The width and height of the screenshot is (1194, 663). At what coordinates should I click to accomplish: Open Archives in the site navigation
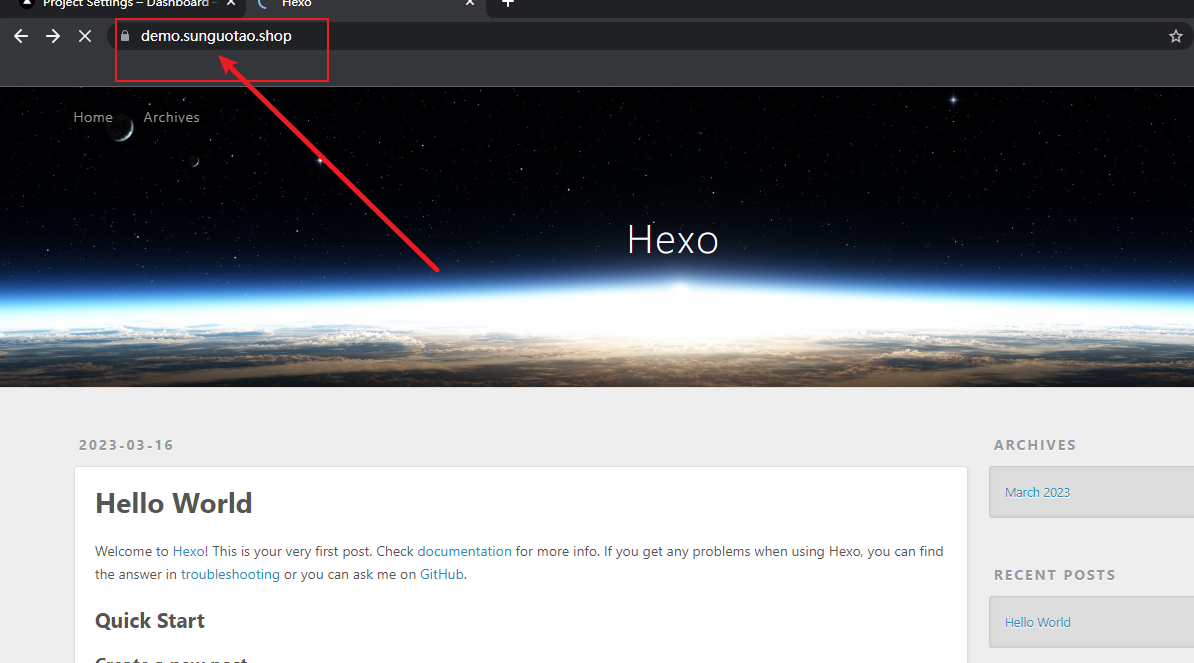click(x=171, y=117)
